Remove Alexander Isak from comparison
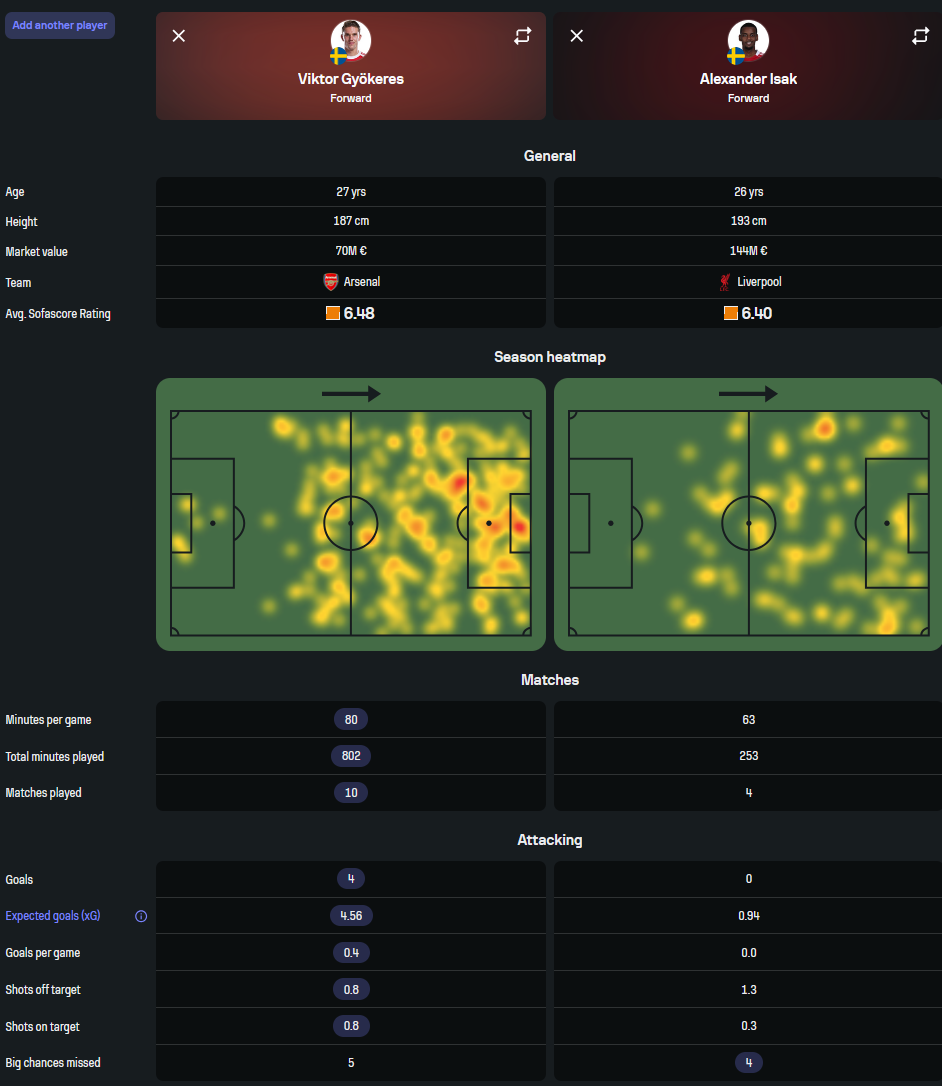Screen dimensions: 942x1086 coord(577,36)
